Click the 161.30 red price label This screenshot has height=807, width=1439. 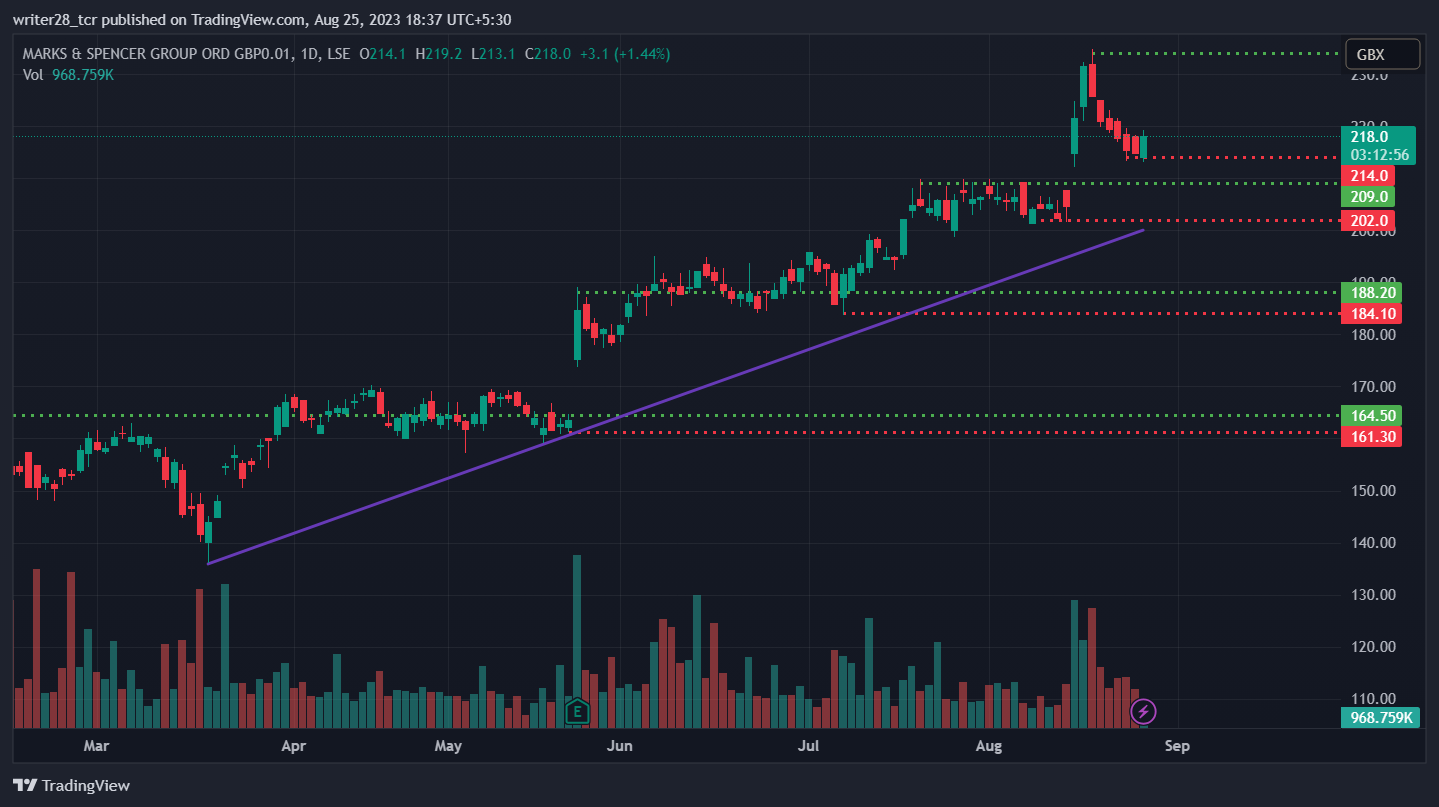pos(1371,437)
